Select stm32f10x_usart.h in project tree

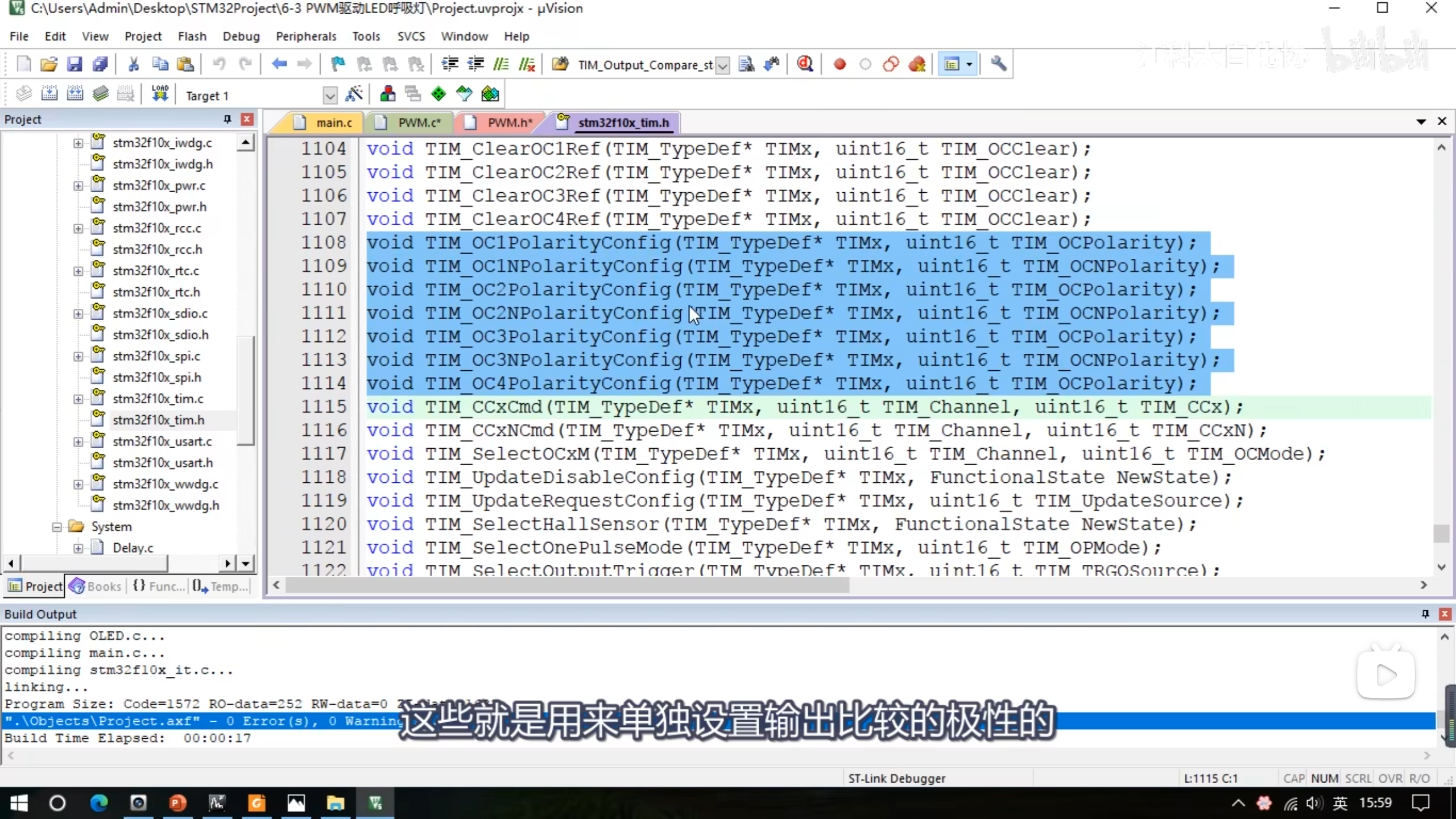163,462
